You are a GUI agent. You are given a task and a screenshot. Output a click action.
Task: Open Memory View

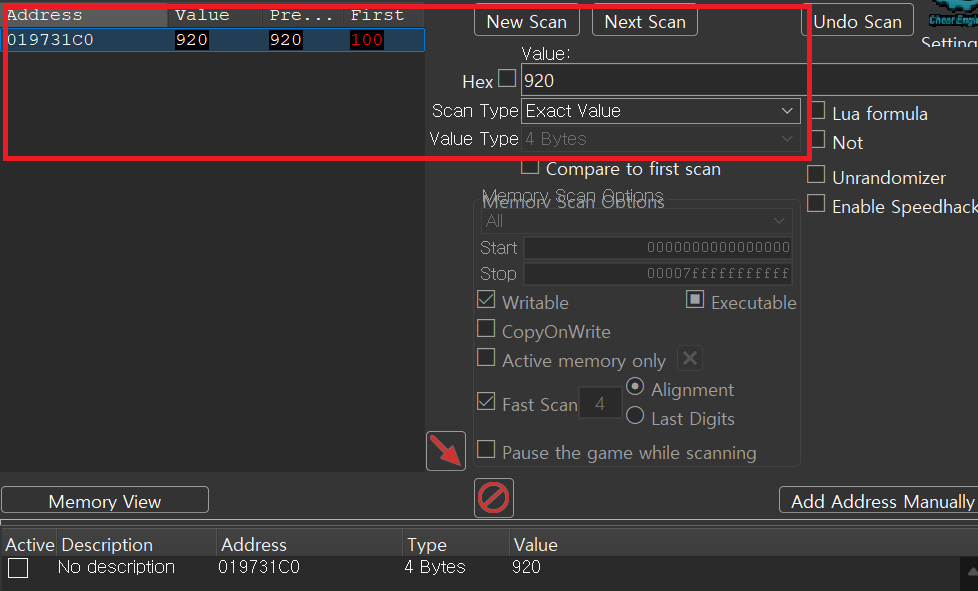(x=105, y=501)
